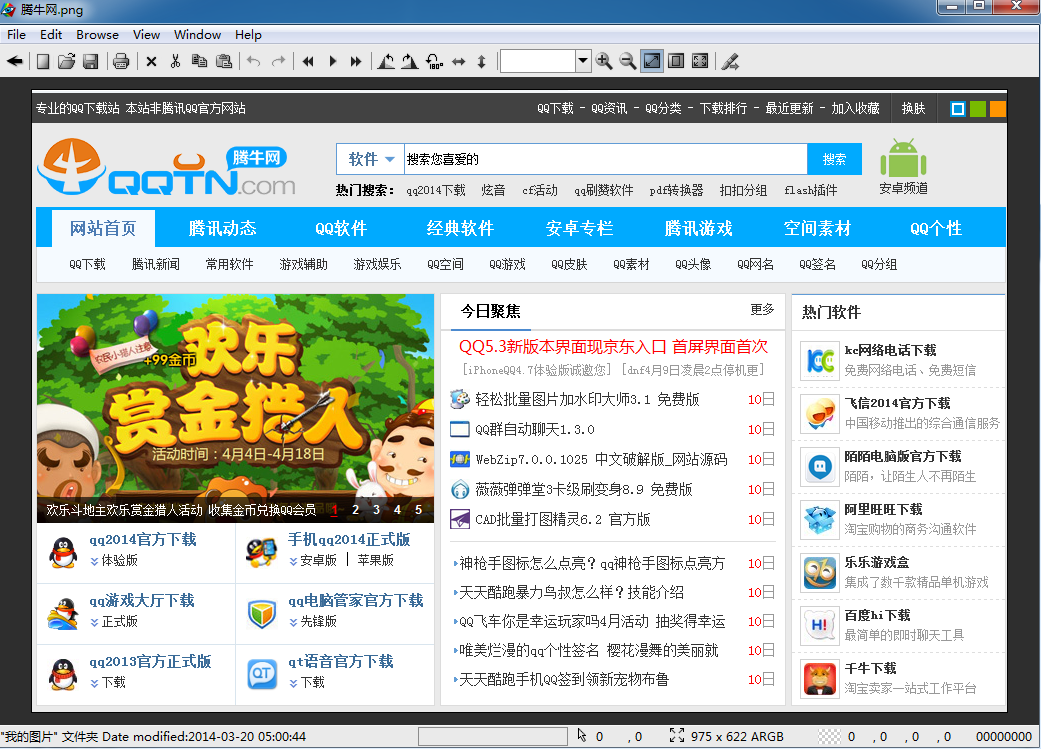Flip the image horizontally
The width and height of the screenshot is (1041, 749).
pyautogui.click(x=459, y=62)
